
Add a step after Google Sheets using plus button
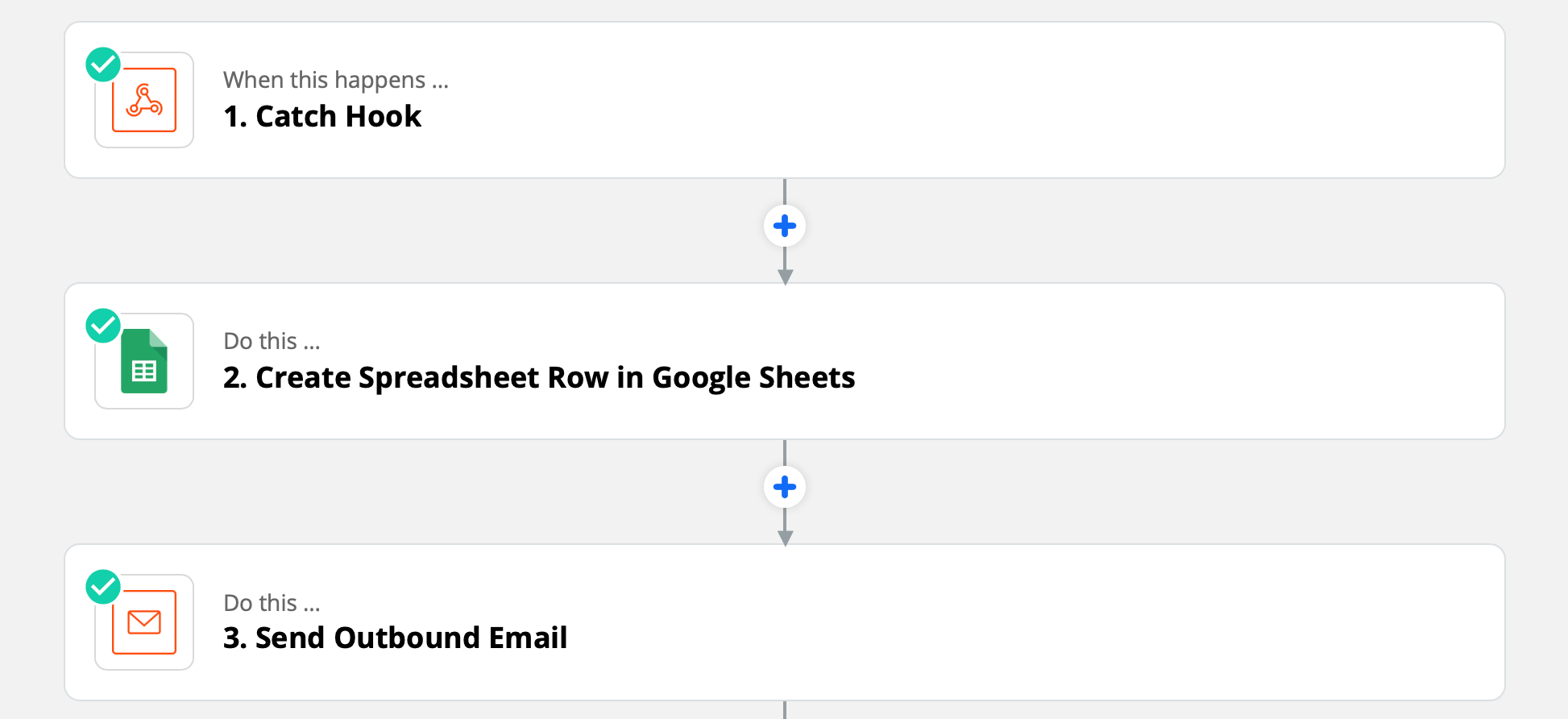(x=785, y=487)
